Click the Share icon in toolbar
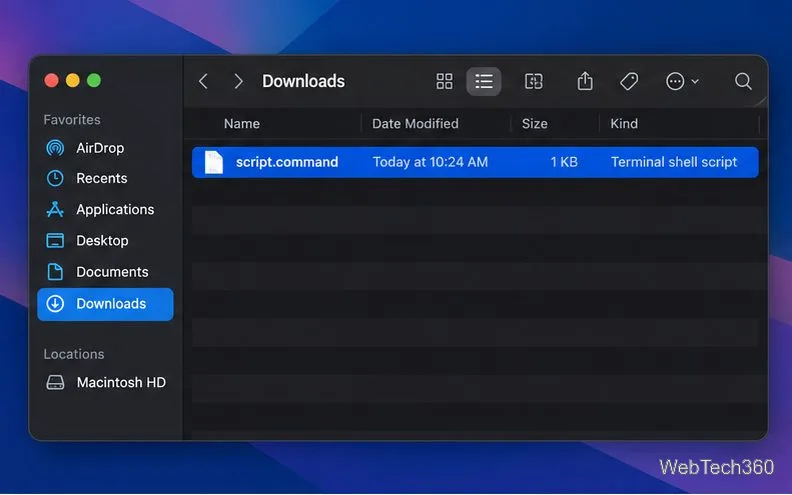 pos(585,81)
